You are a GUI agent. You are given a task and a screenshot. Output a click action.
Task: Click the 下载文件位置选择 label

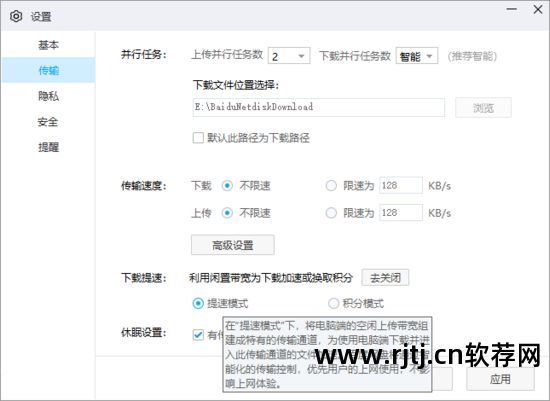236,85
